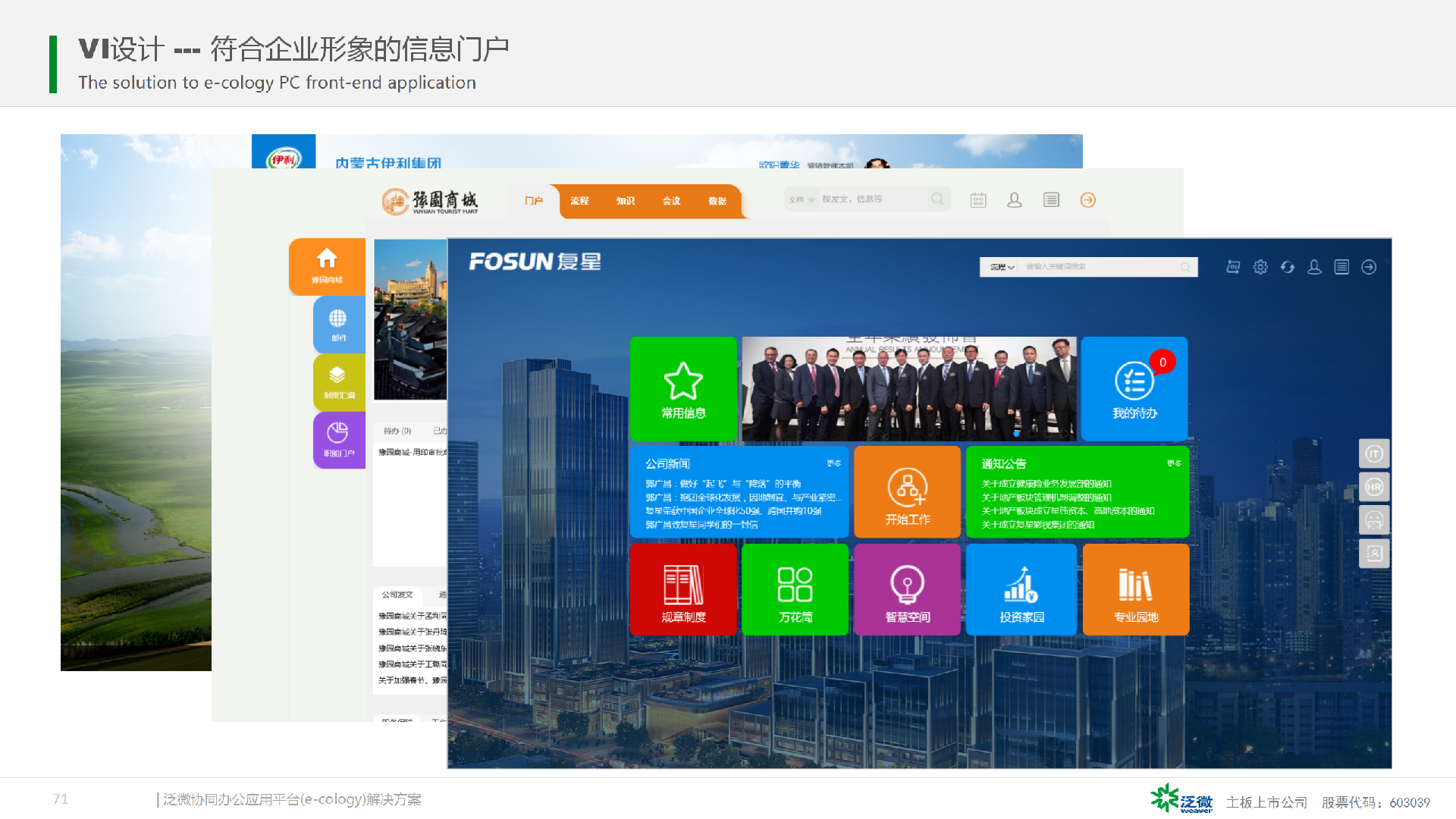The height and width of the screenshot is (819, 1456).
Task: Open 豫园商城-用印审批 item in Yuyuan list
Action: [x=413, y=452]
